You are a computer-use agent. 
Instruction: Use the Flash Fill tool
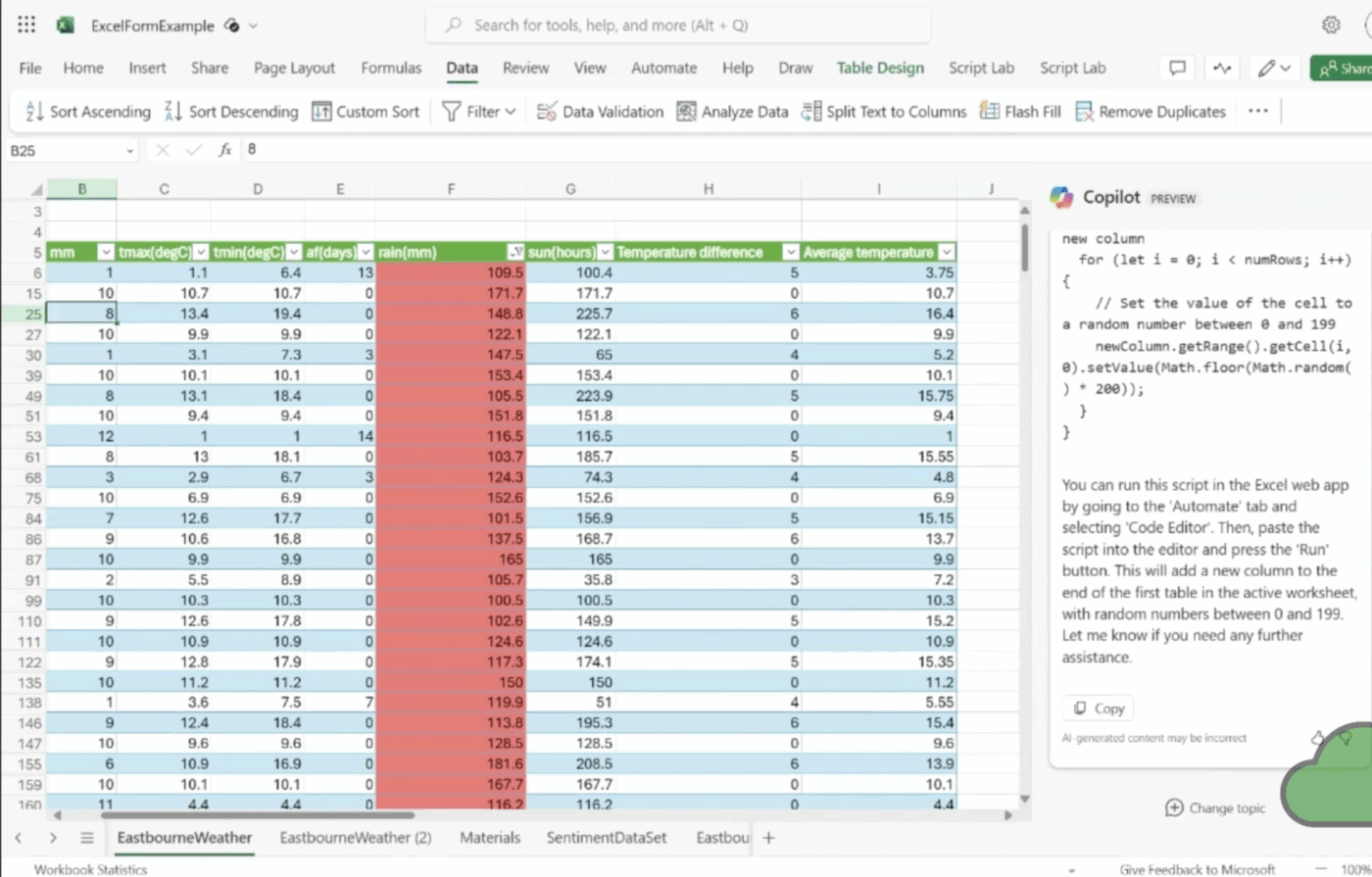point(1019,111)
